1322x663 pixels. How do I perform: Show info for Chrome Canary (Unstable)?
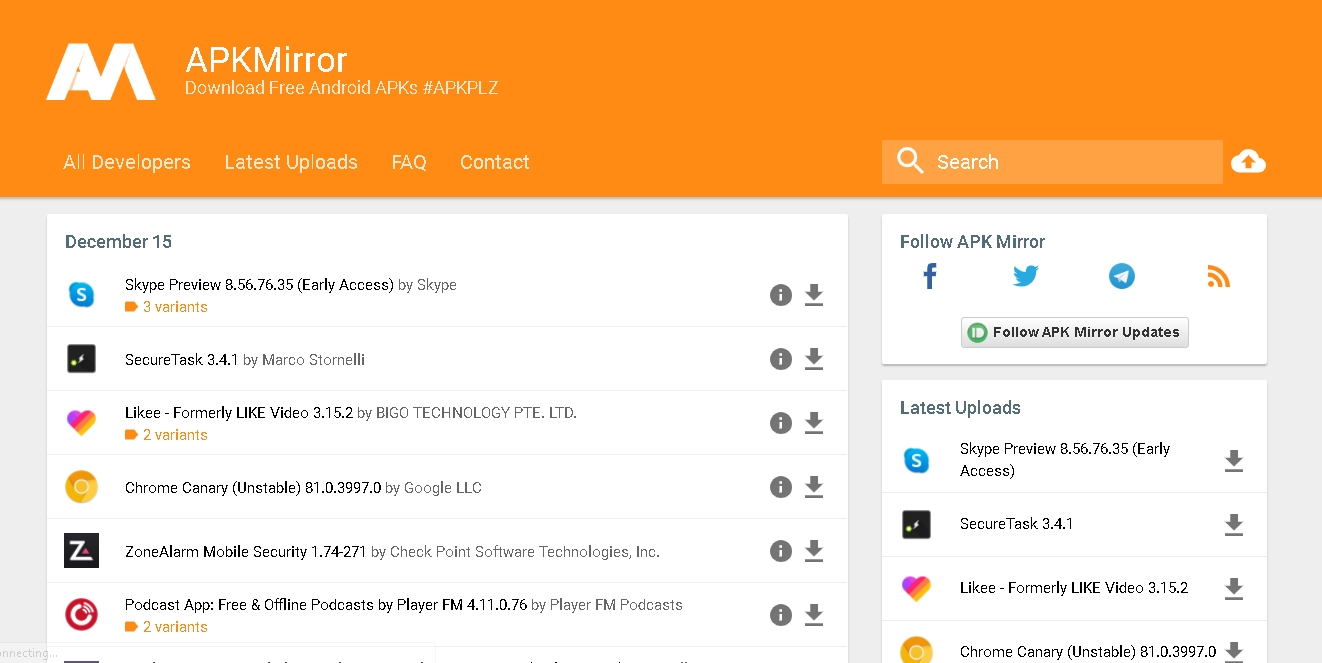tap(781, 487)
